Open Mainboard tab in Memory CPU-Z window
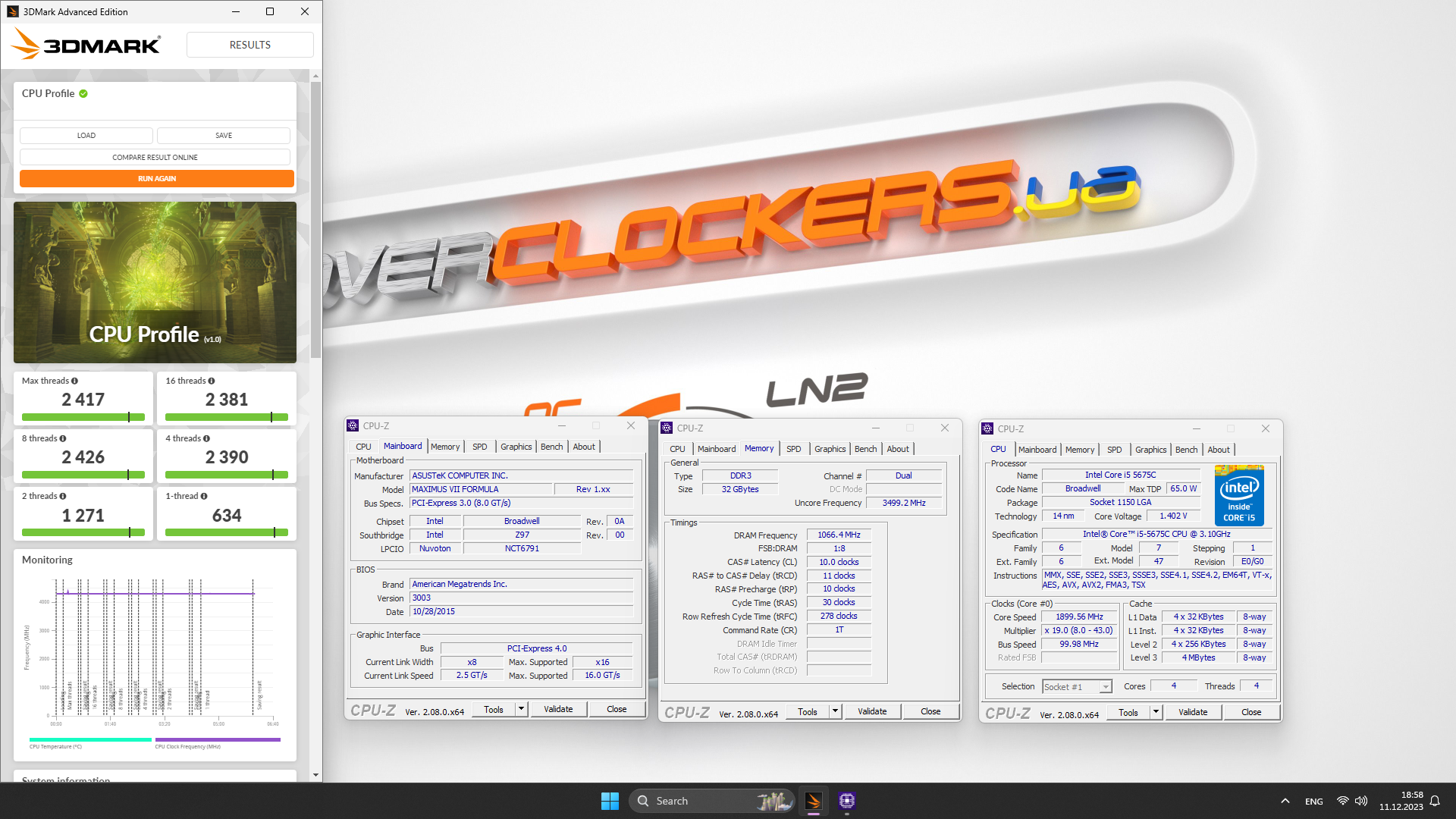Screen dimensions: 1456x819 coord(717,449)
